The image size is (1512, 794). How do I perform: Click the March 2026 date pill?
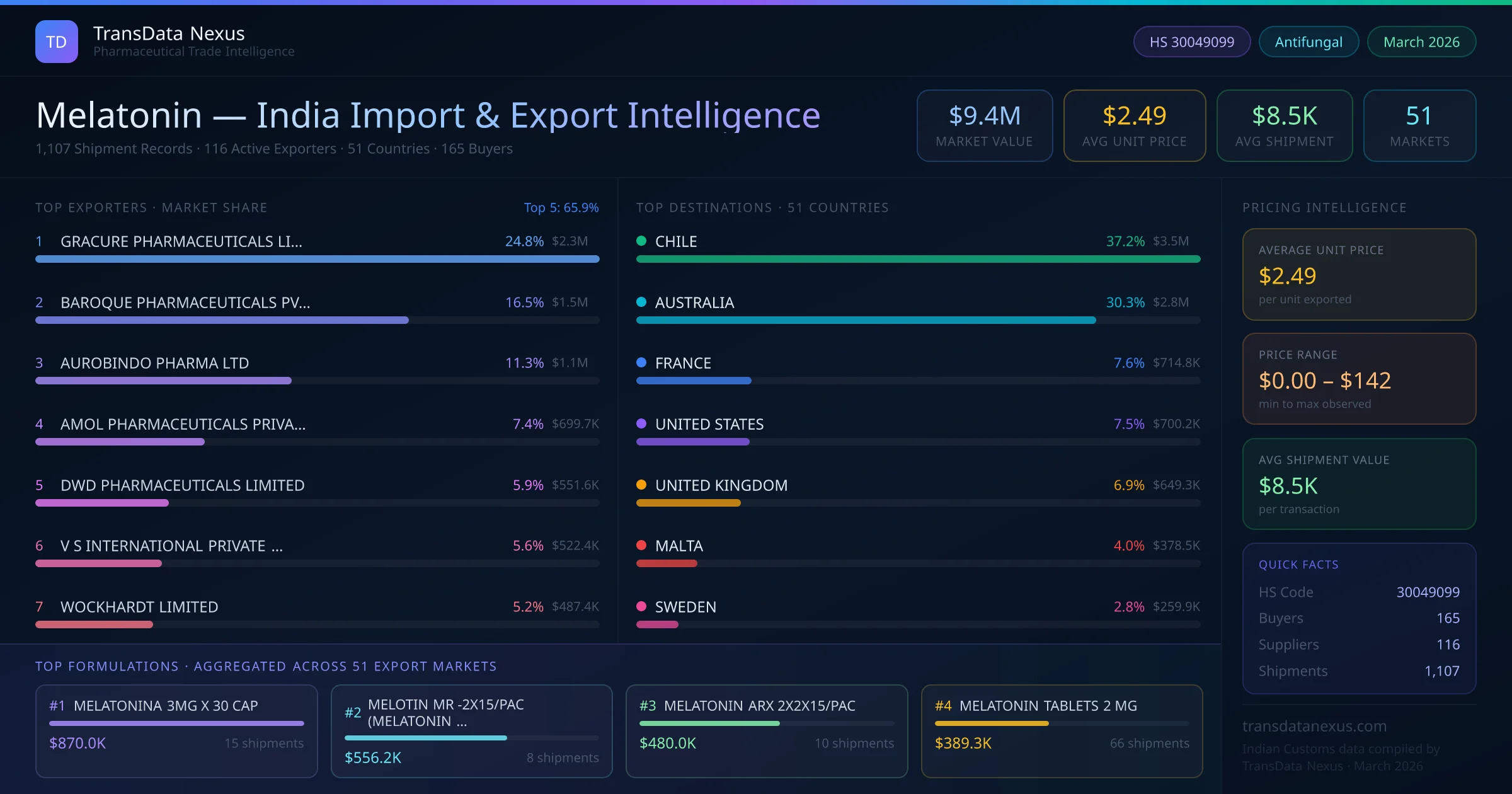[x=1421, y=42]
